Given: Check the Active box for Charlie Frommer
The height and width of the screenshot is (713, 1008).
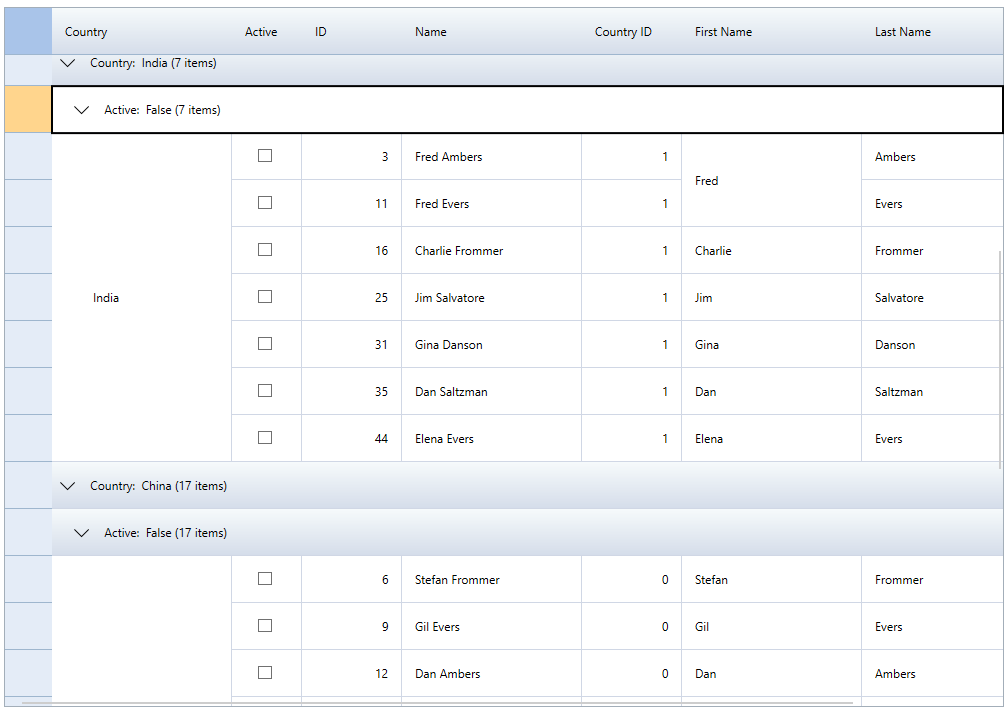Looking at the screenshot, I should (265, 250).
